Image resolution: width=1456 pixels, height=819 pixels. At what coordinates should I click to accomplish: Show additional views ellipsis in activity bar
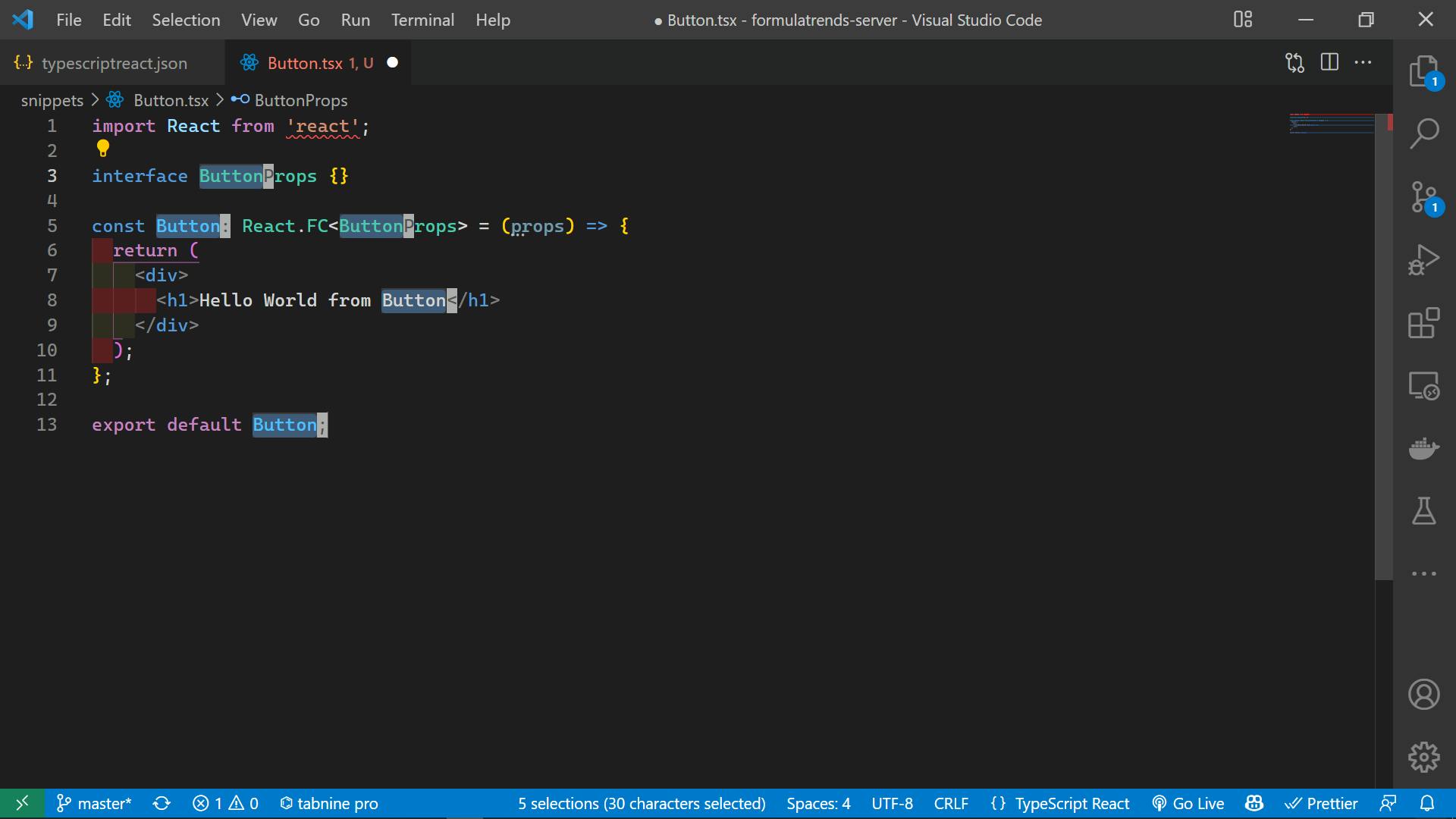[1424, 574]
